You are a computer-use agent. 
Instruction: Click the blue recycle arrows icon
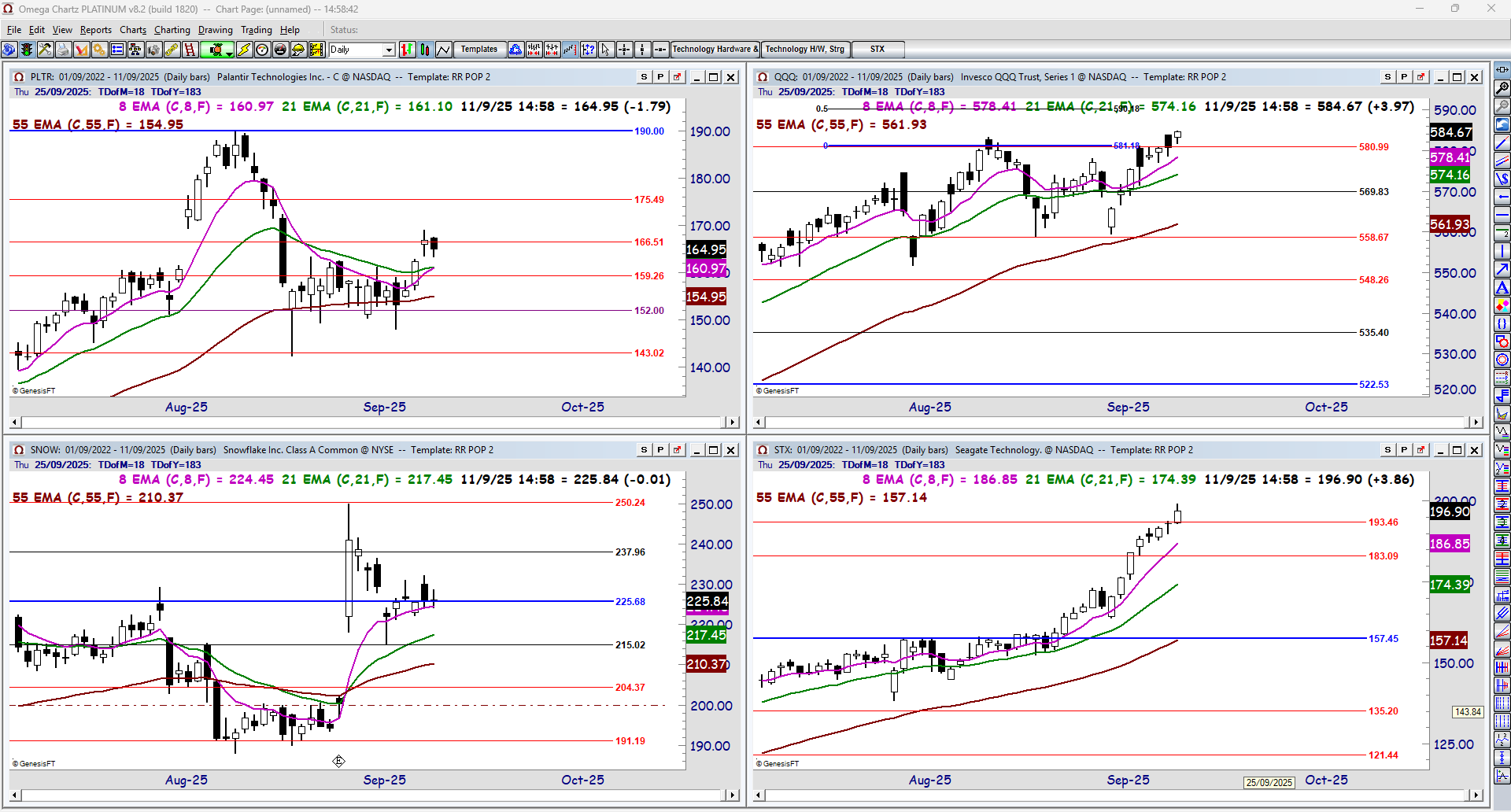515,50
